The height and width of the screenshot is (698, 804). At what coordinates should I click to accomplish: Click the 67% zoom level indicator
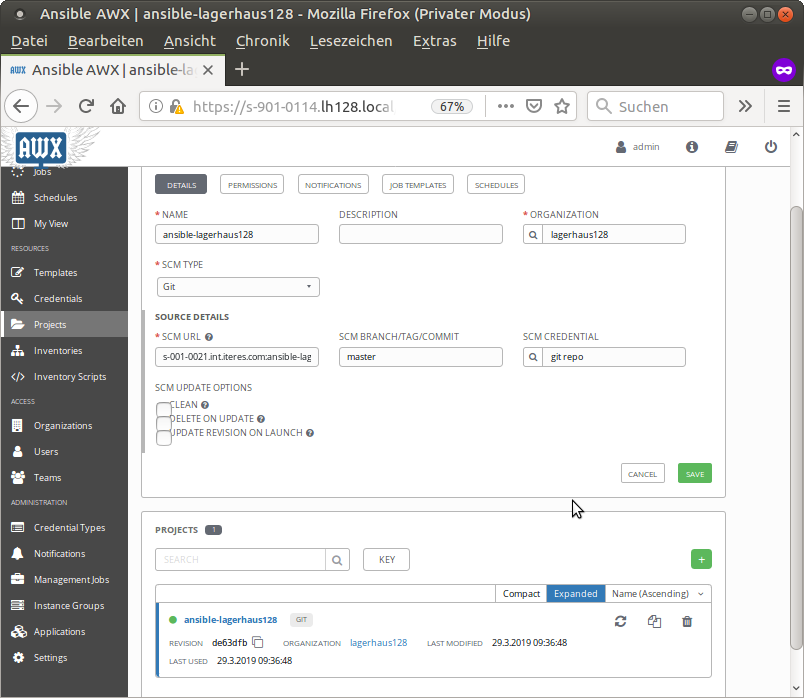click(x=452, y=106)
